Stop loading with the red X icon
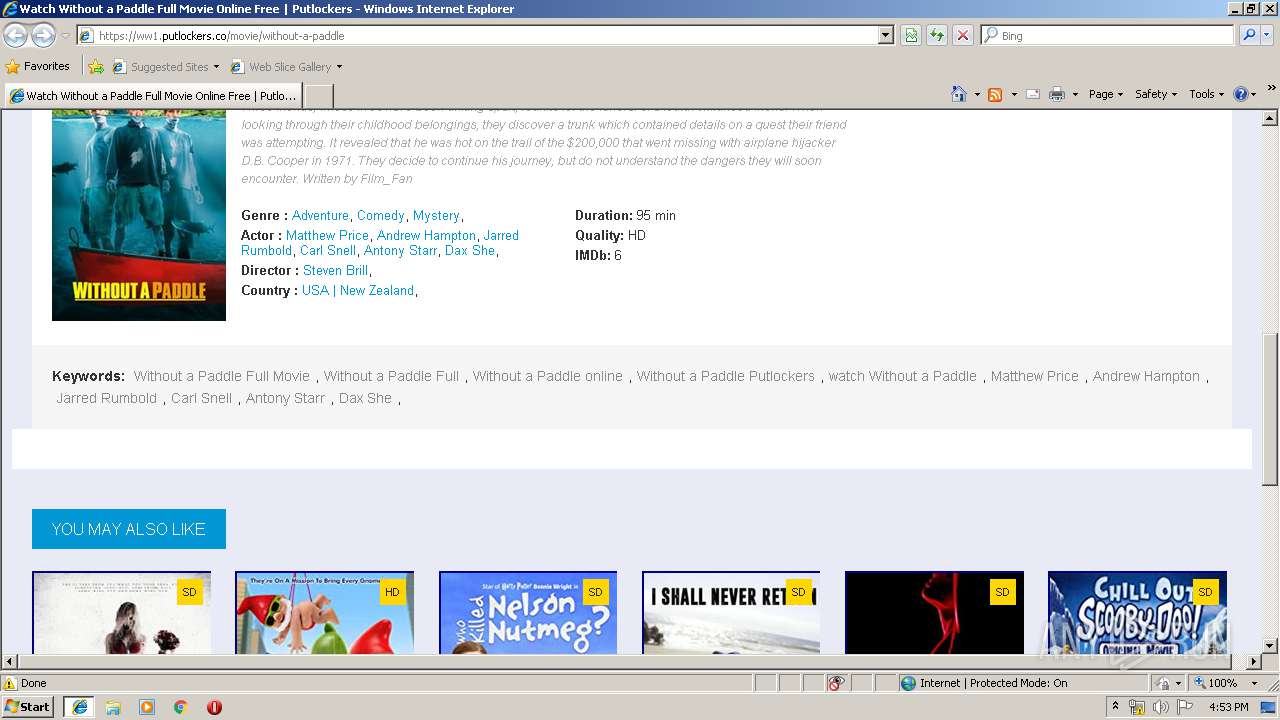This screenshot has height=720, width=1280. click(963, 35)
